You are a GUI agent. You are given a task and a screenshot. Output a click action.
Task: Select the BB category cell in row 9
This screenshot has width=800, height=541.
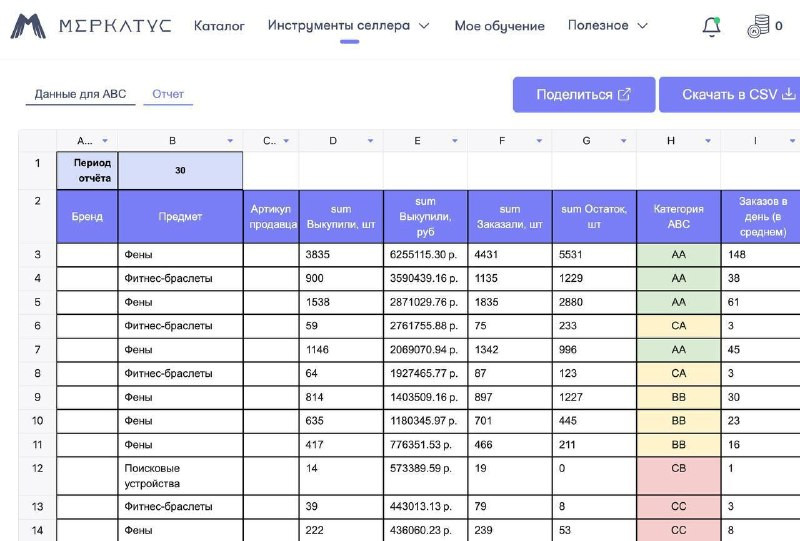679,397
